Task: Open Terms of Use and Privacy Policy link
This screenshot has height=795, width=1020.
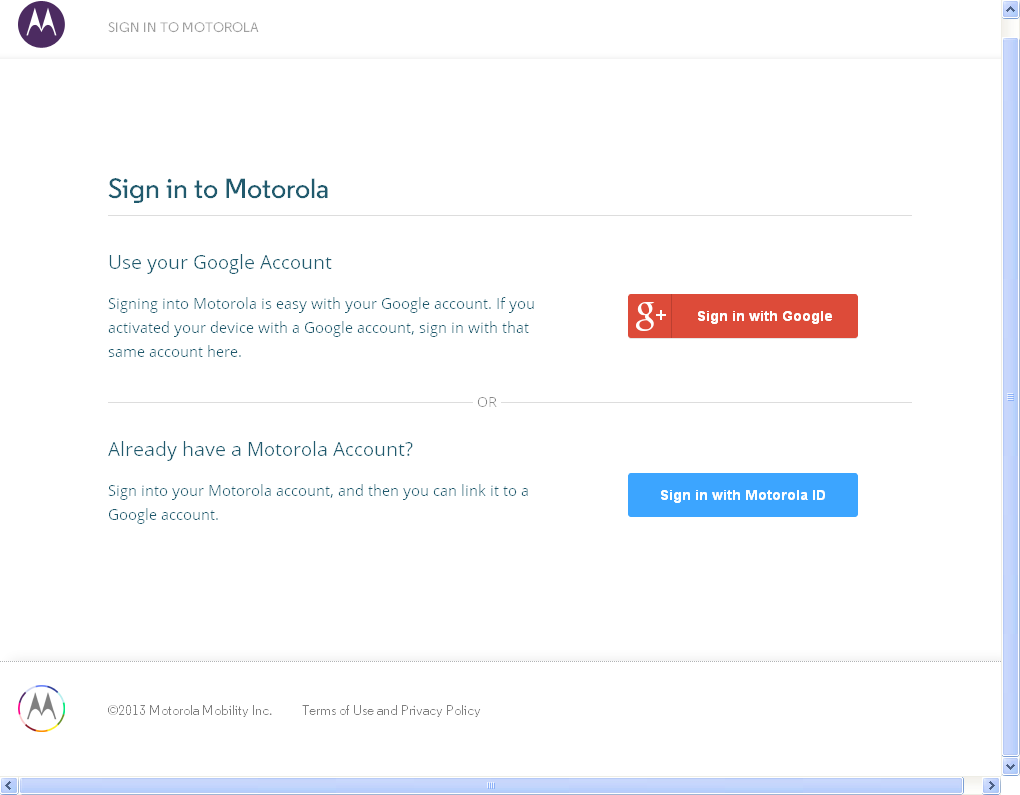Action: pos(391,710)
